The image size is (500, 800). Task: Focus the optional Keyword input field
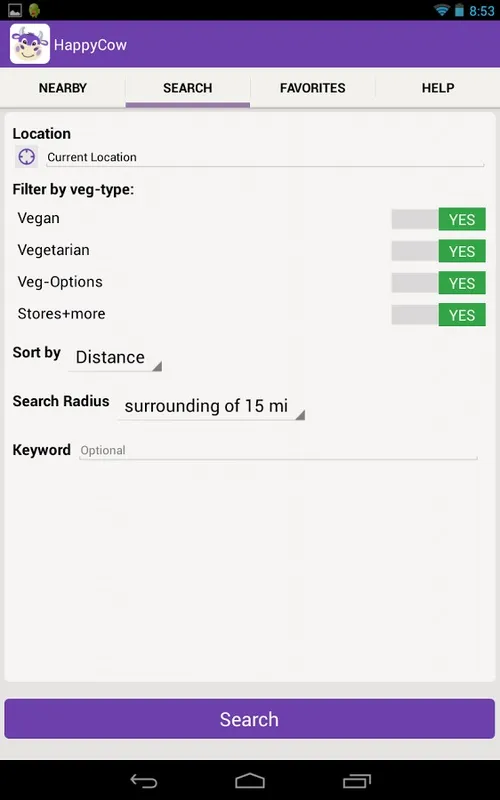(278, 451)
